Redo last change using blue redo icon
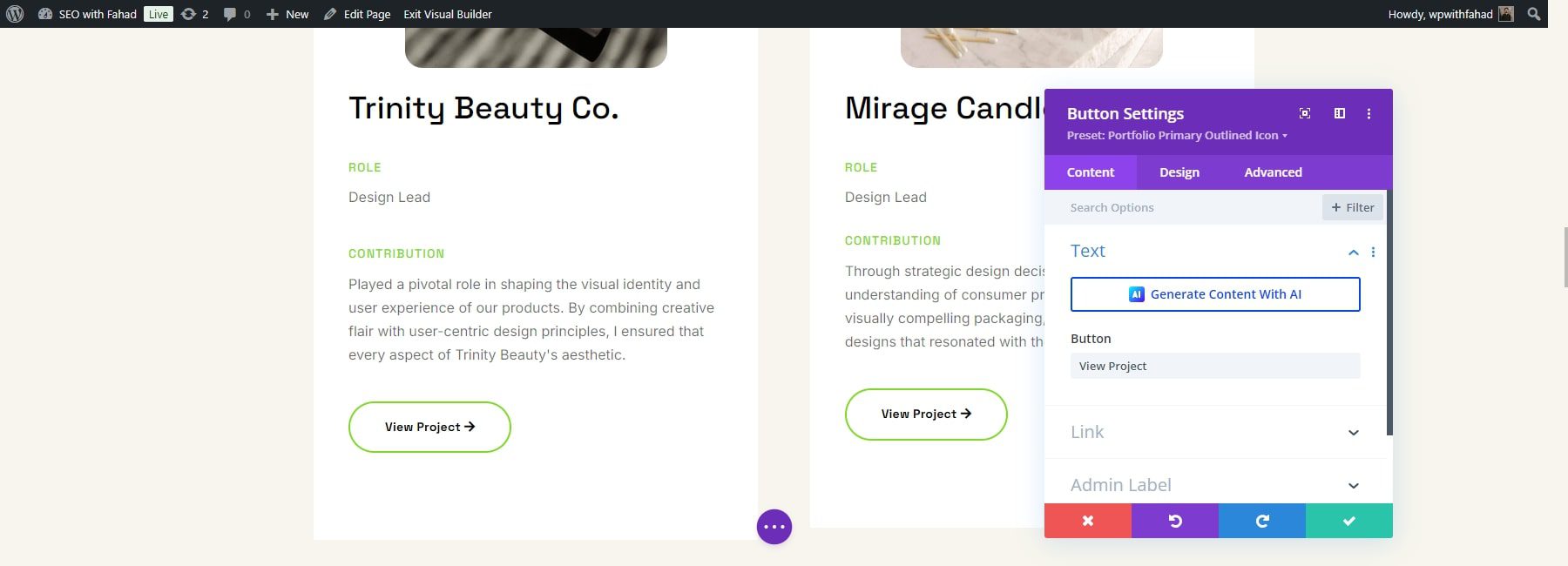 [1261, 521]
